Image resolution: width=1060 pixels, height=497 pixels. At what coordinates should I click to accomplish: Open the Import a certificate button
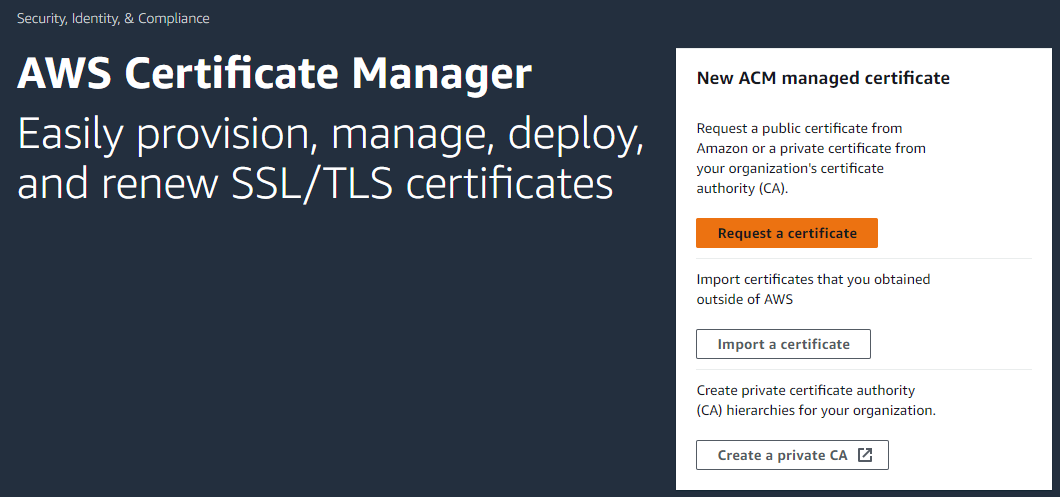click(x=784, y=344)
